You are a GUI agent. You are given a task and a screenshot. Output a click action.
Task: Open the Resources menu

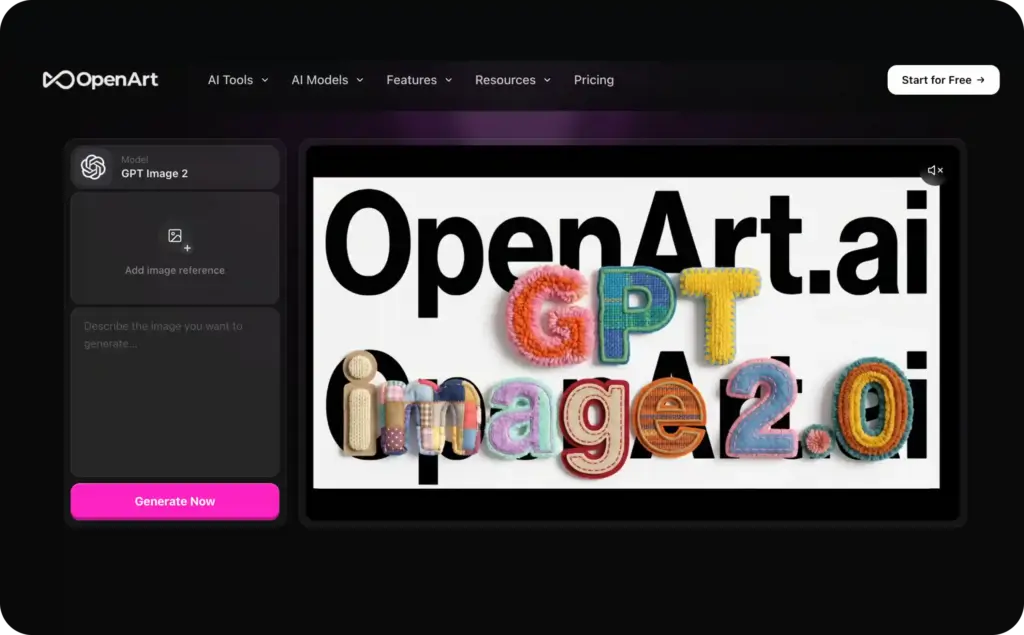[x=513, y=80]
